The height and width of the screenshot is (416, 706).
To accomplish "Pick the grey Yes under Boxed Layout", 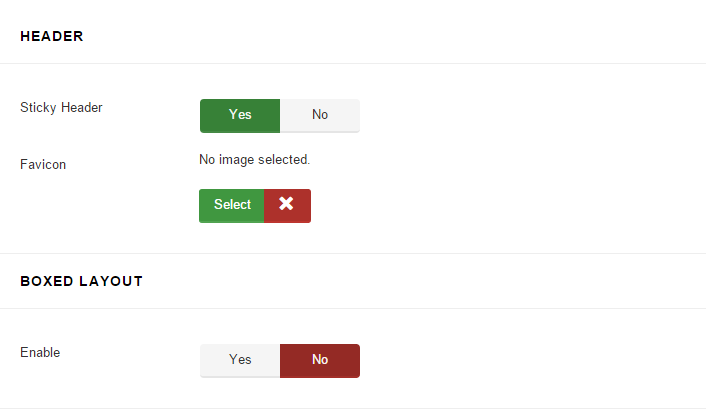I will [240, 361].
